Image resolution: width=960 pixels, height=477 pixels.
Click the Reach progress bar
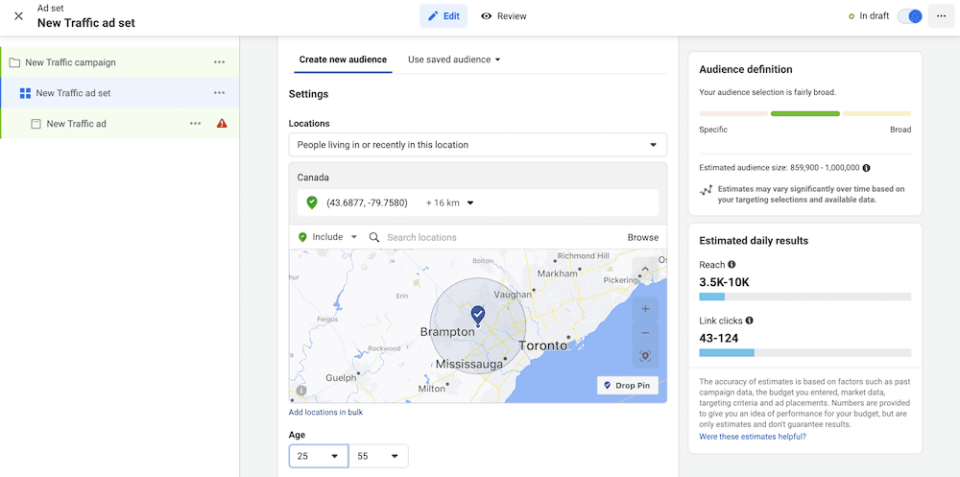[x=805, y=296]
